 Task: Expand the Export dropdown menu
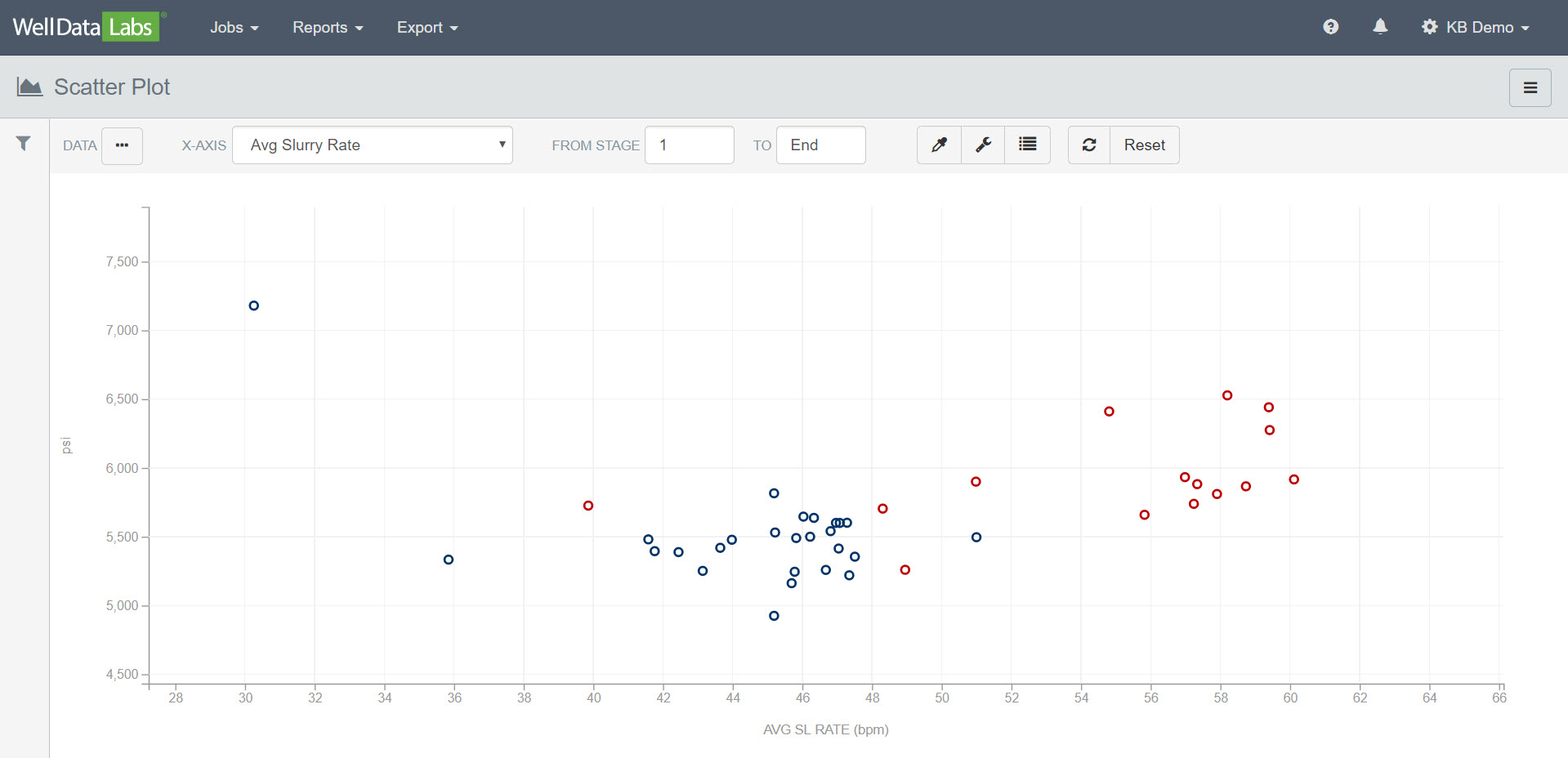427,27
